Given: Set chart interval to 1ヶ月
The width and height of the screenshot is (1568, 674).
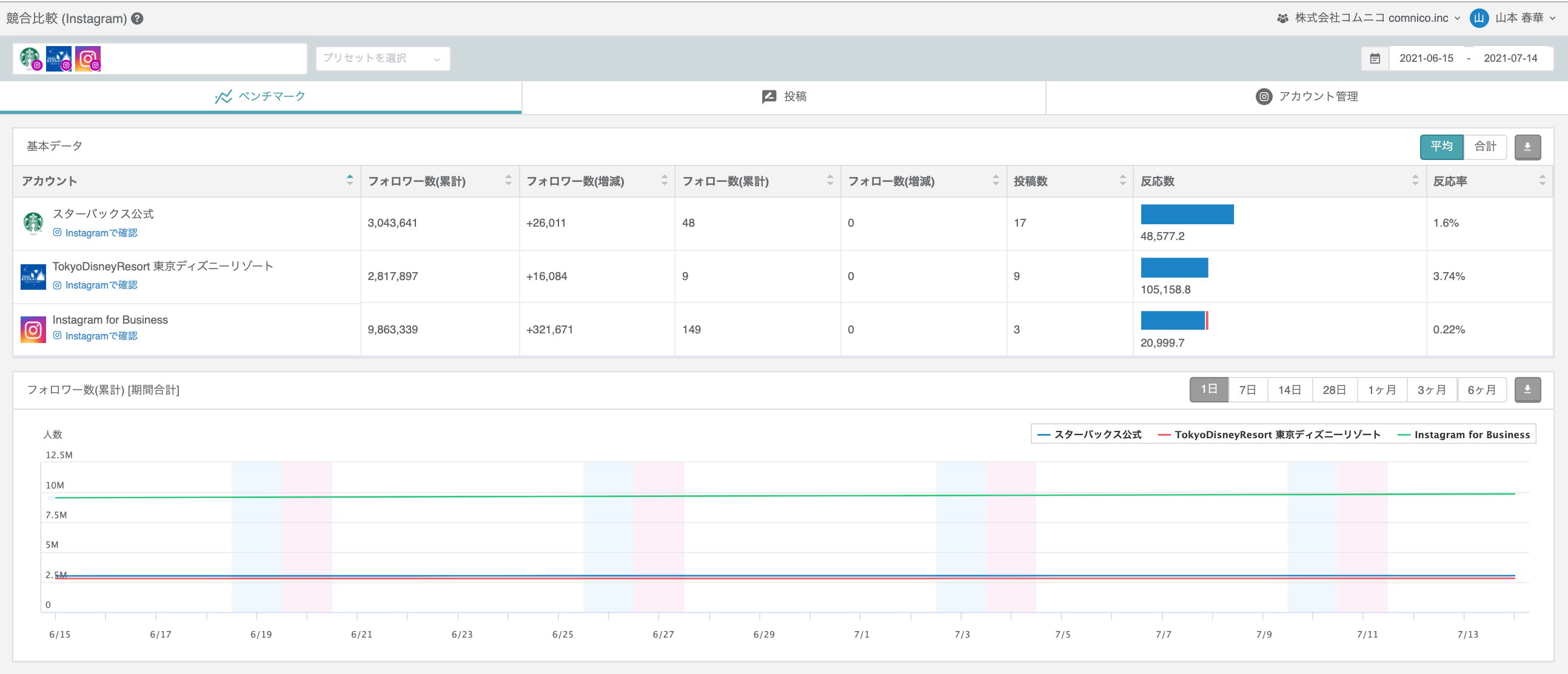Looking at the screenshot, I should (1382, 389).
